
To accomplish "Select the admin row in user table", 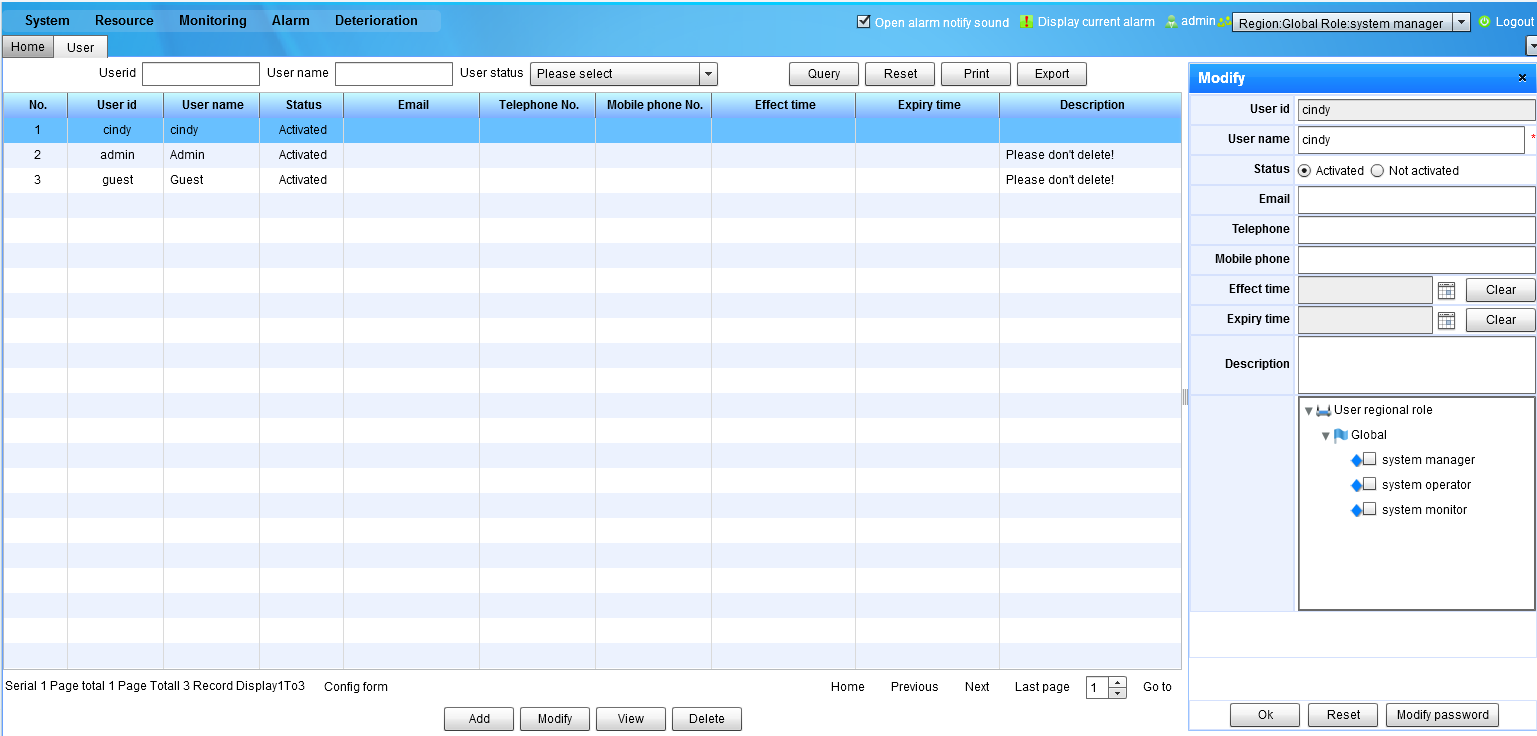I will click(592, 155).
